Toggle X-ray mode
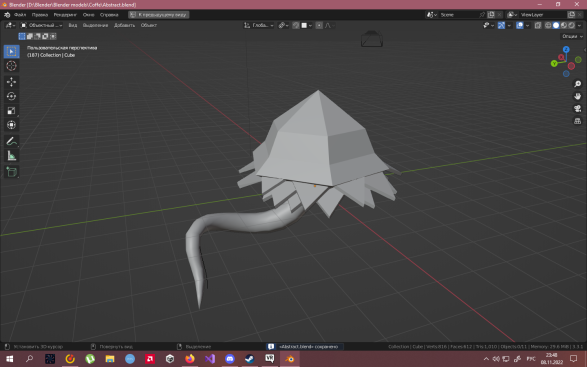This screenshot has width=587, height=367. point(538,25)
